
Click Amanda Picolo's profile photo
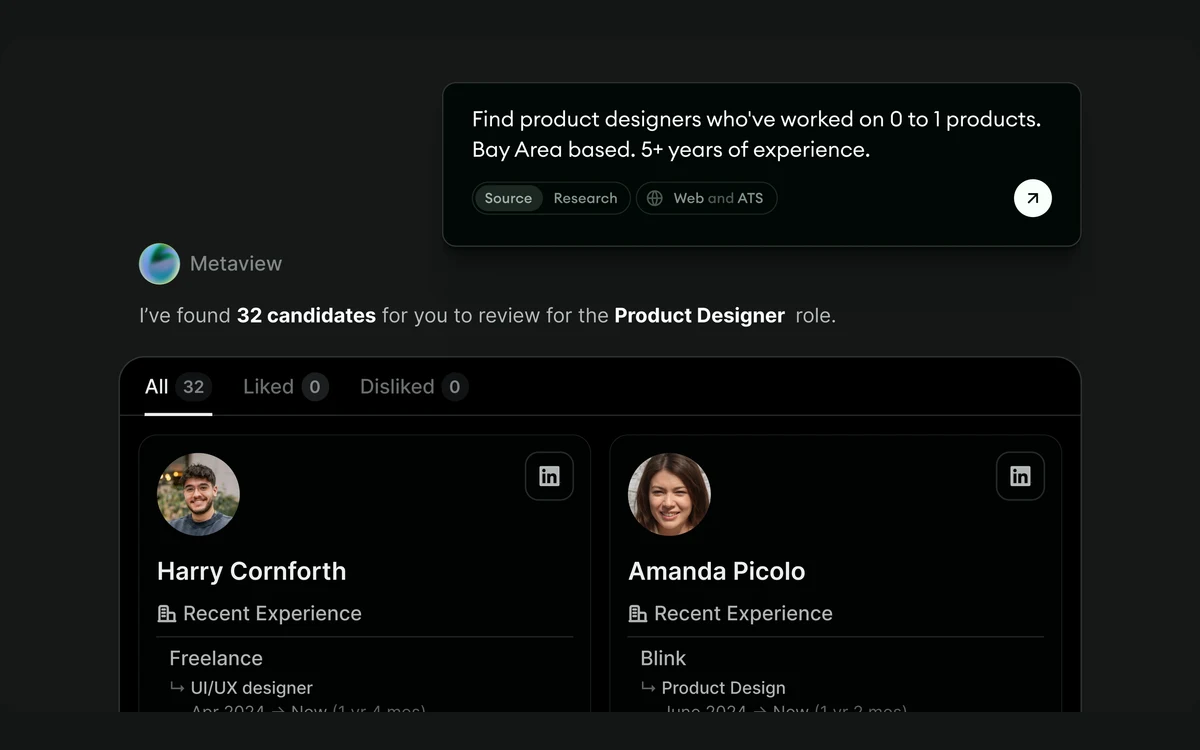(x=669, y=494)
